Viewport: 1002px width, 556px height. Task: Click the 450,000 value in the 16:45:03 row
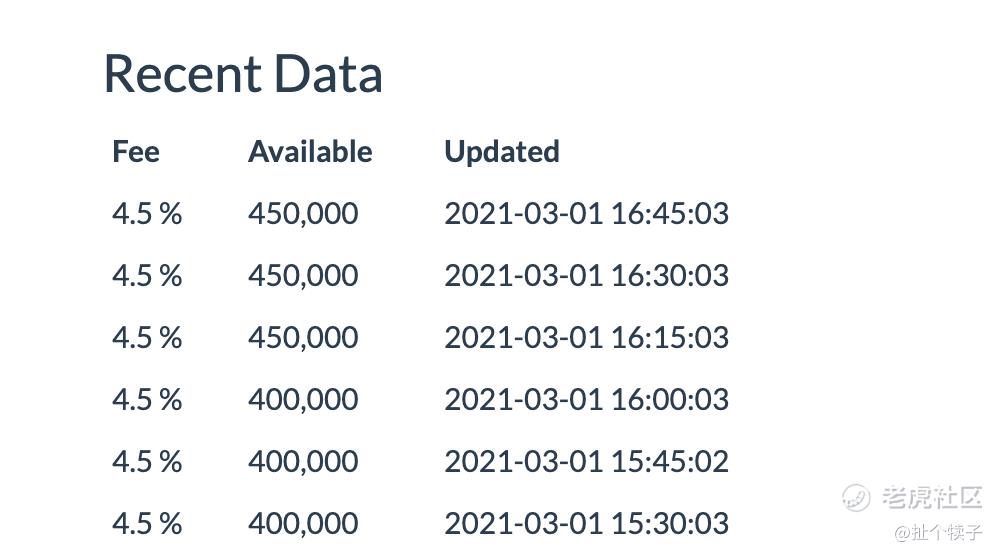[303, 214]
